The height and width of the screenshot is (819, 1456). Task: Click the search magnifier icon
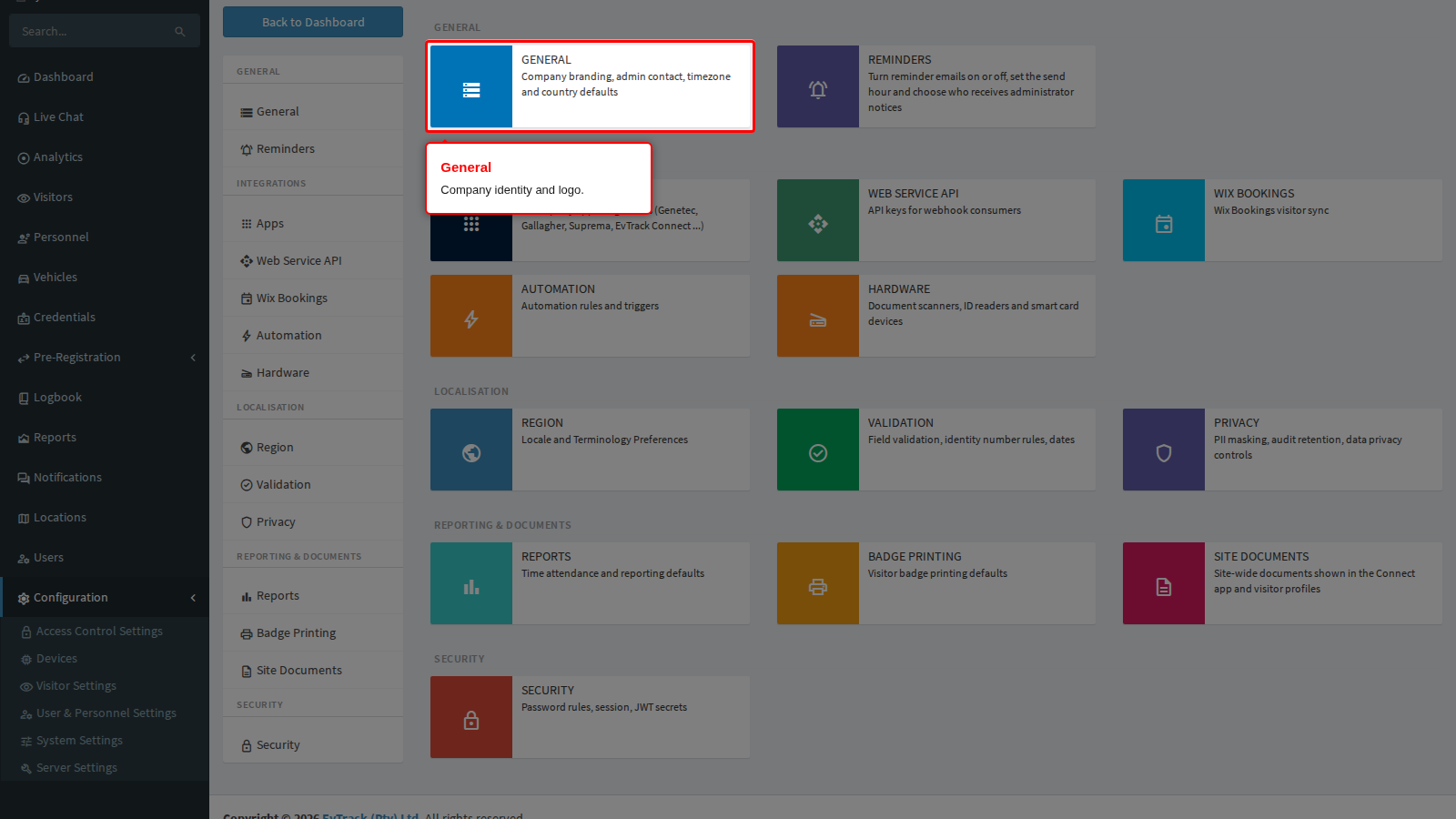[x=180, y=32]
